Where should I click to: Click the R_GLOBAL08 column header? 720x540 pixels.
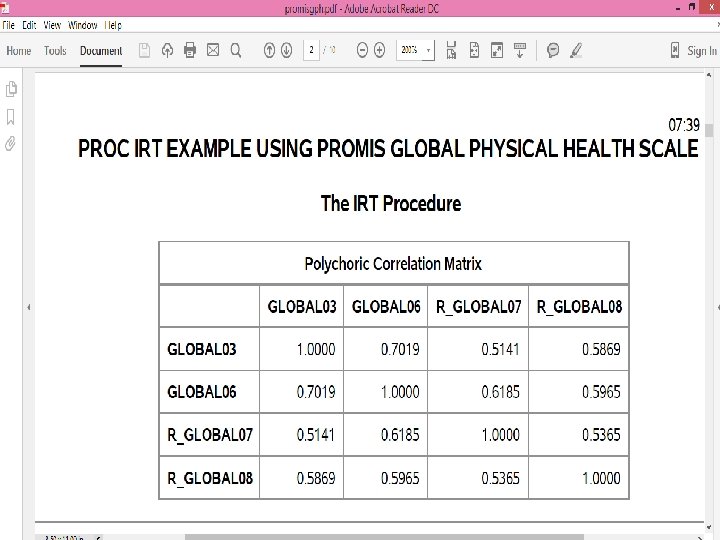point(579,307)
